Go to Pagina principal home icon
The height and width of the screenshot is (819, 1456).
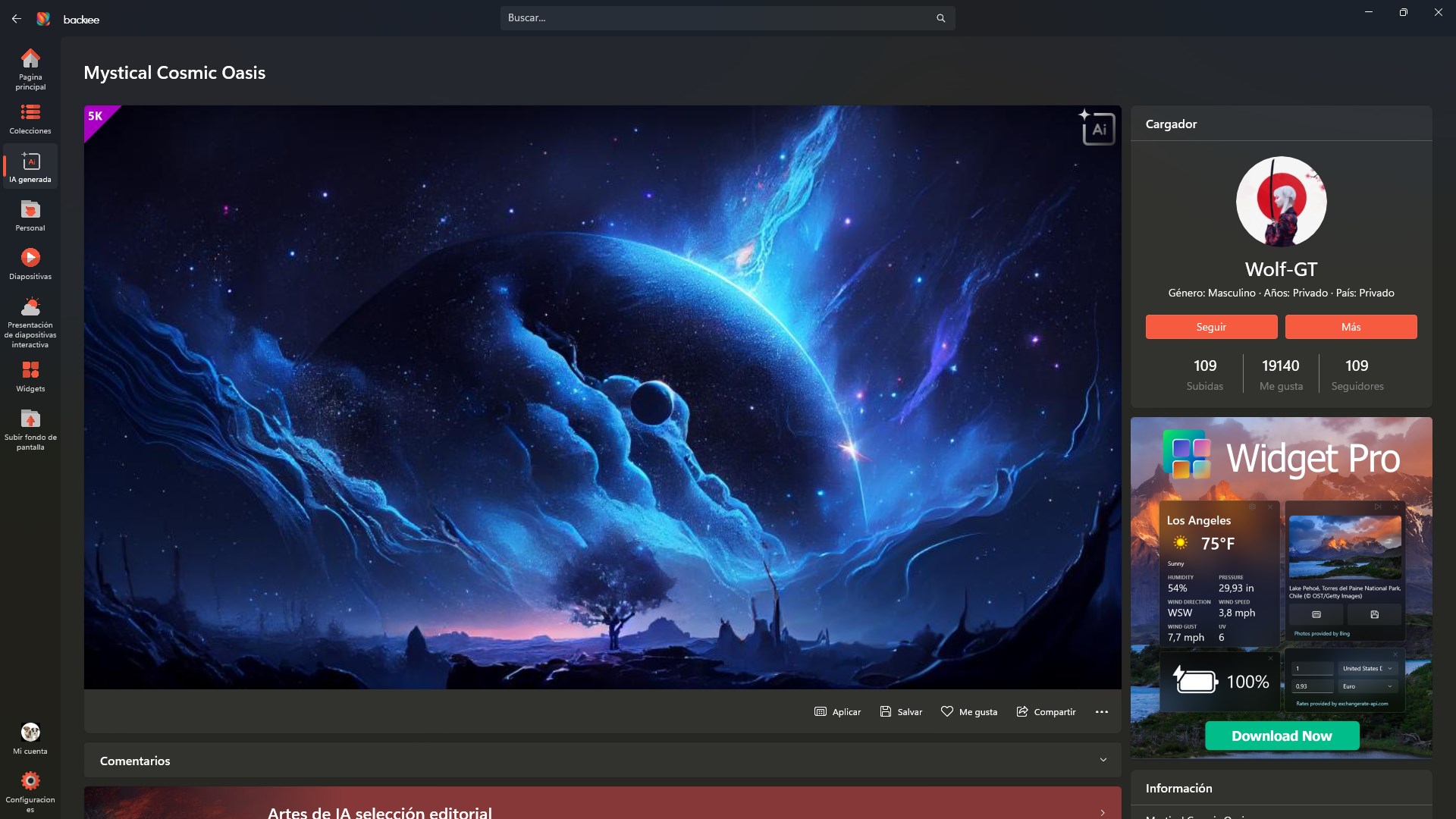pyautogui.click(x=30, y=59)
